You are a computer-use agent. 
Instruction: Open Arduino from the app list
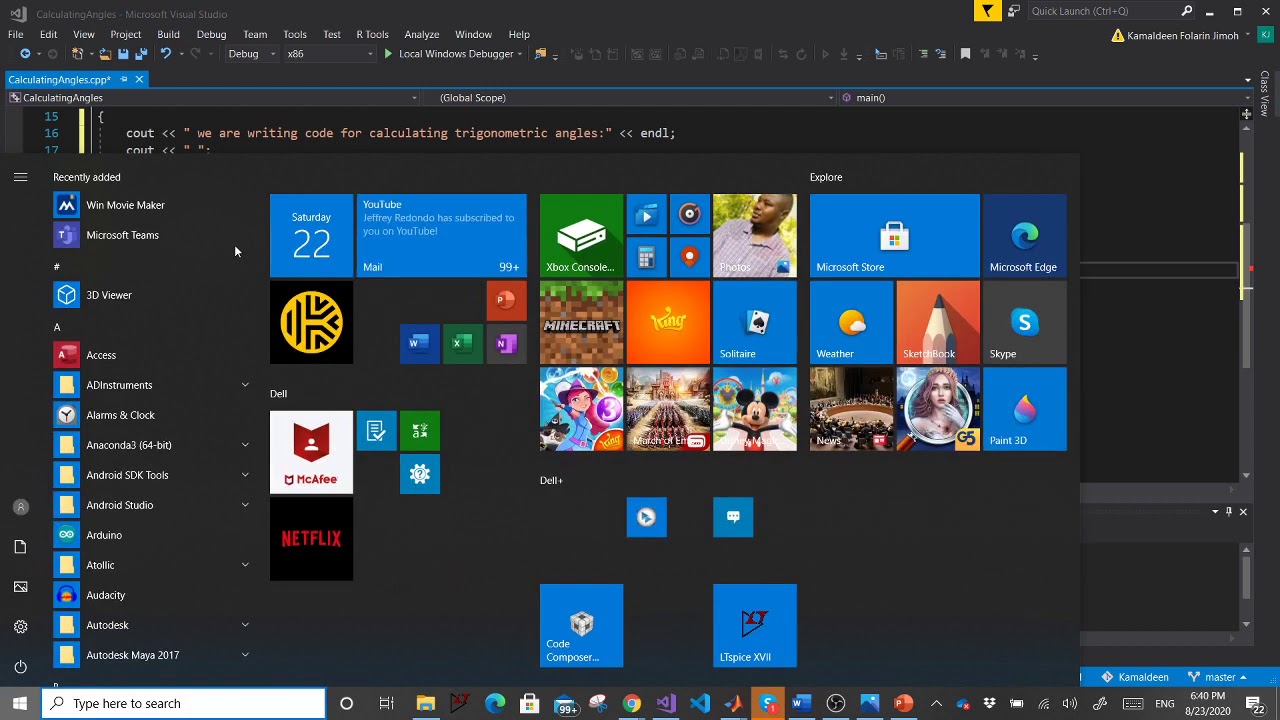[153, 535]
